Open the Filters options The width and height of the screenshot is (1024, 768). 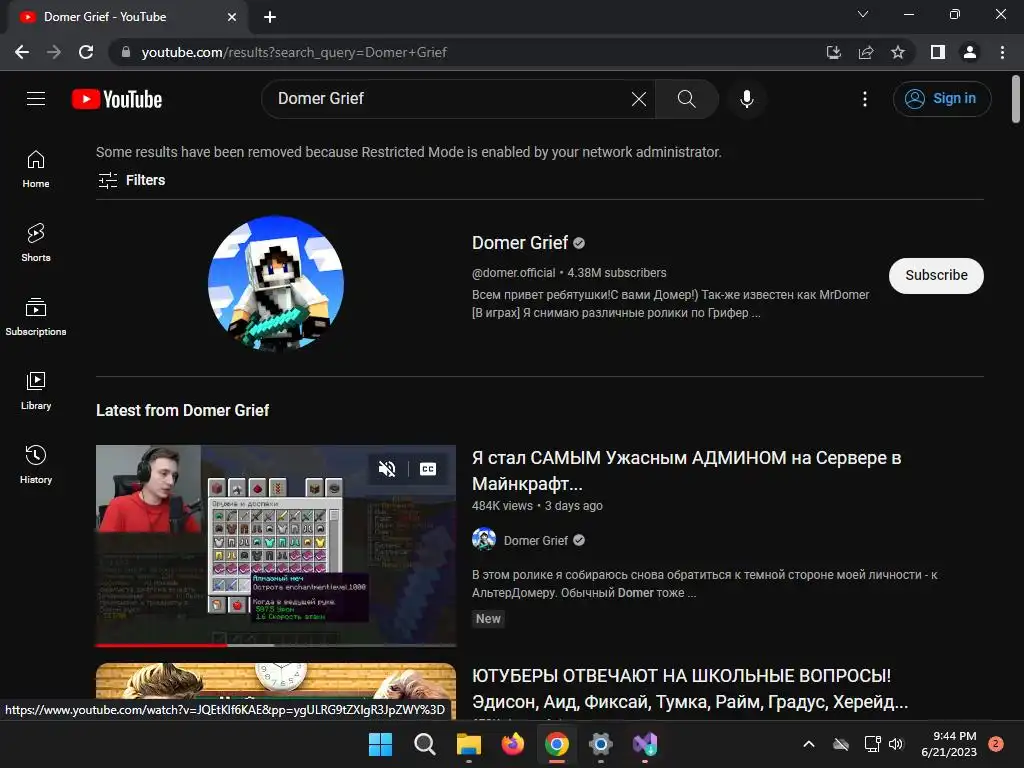pyautogui.click(x=131, y=180)
